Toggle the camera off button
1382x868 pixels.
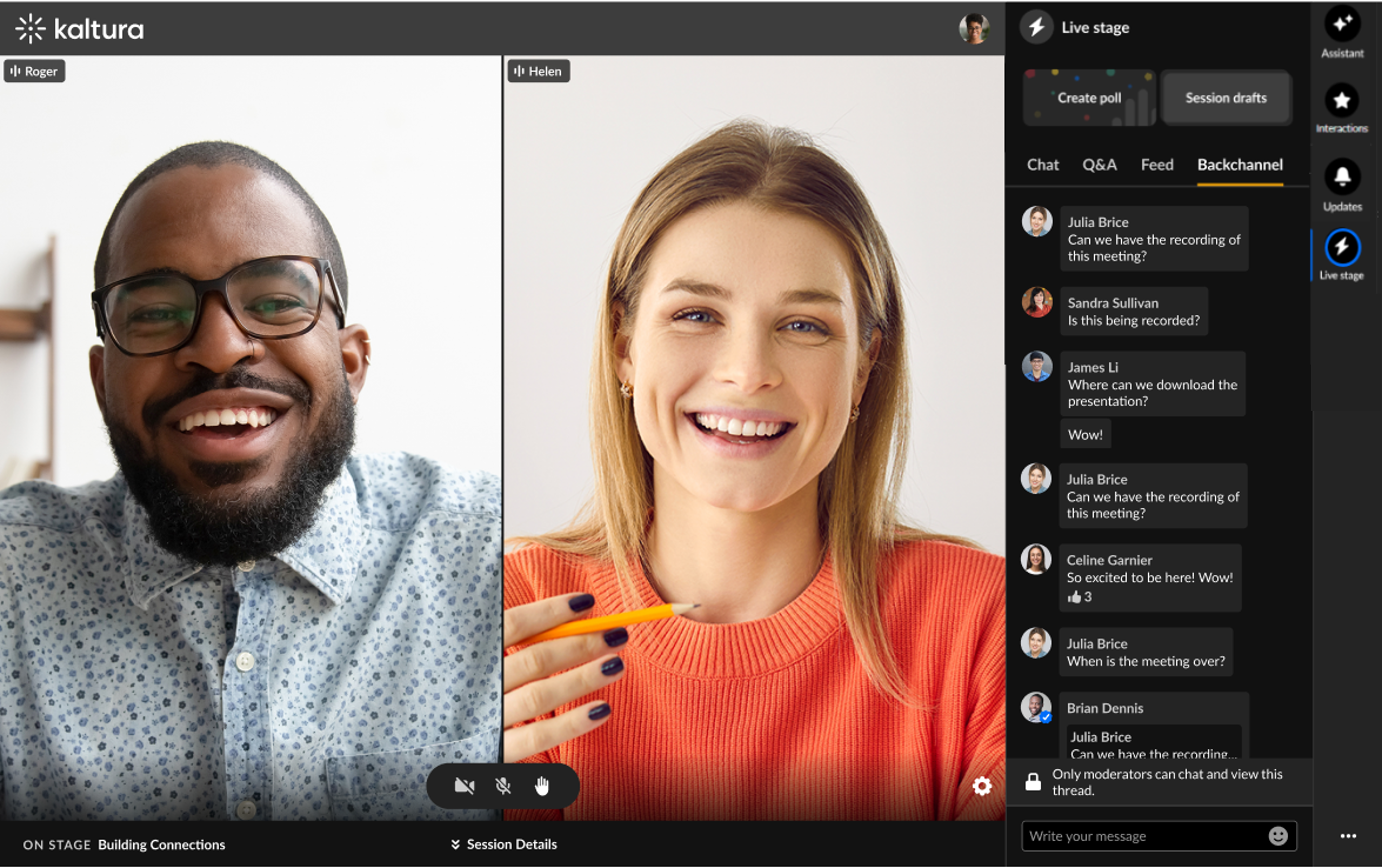coord(464,786)
